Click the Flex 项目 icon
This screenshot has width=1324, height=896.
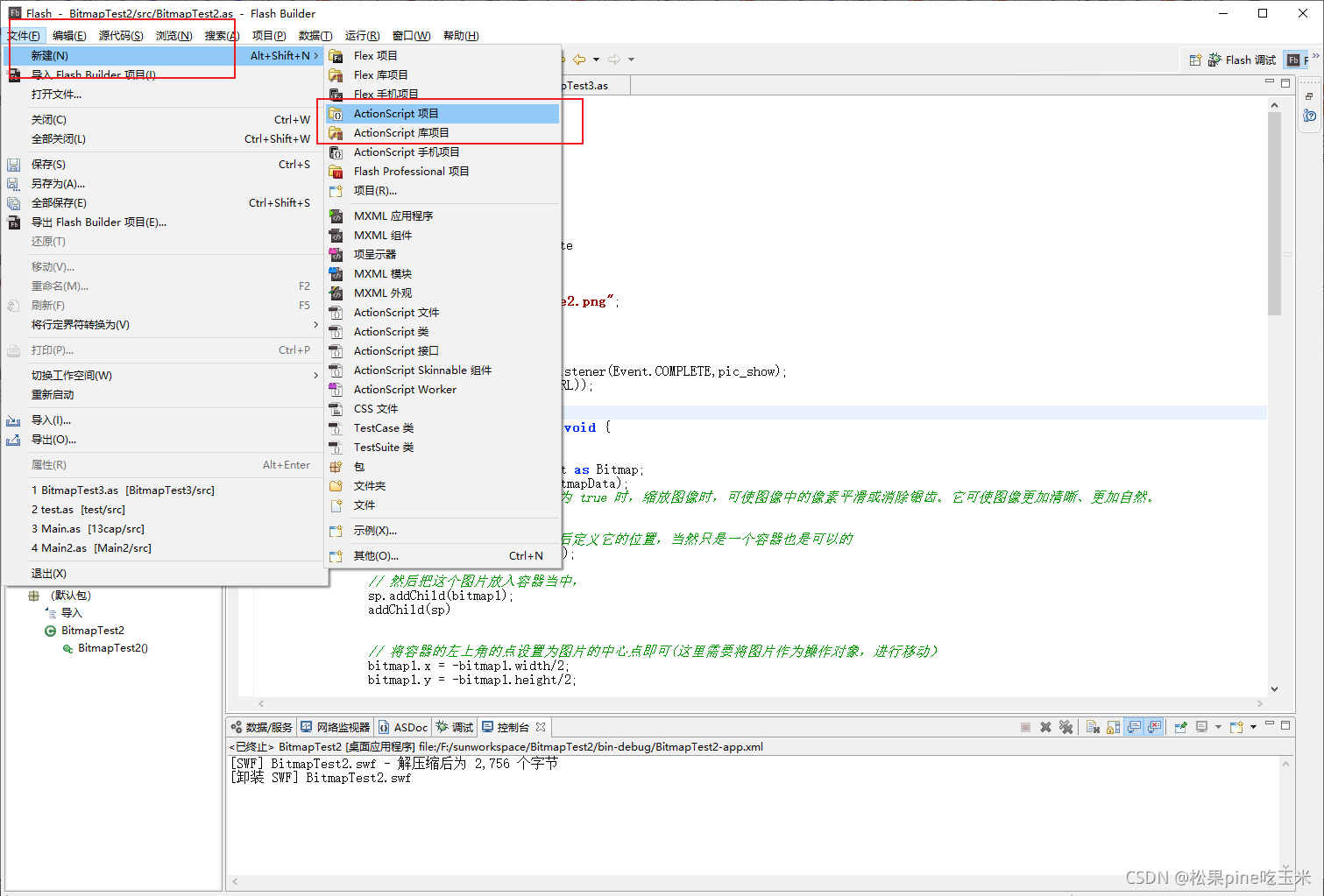pos(336,56)
